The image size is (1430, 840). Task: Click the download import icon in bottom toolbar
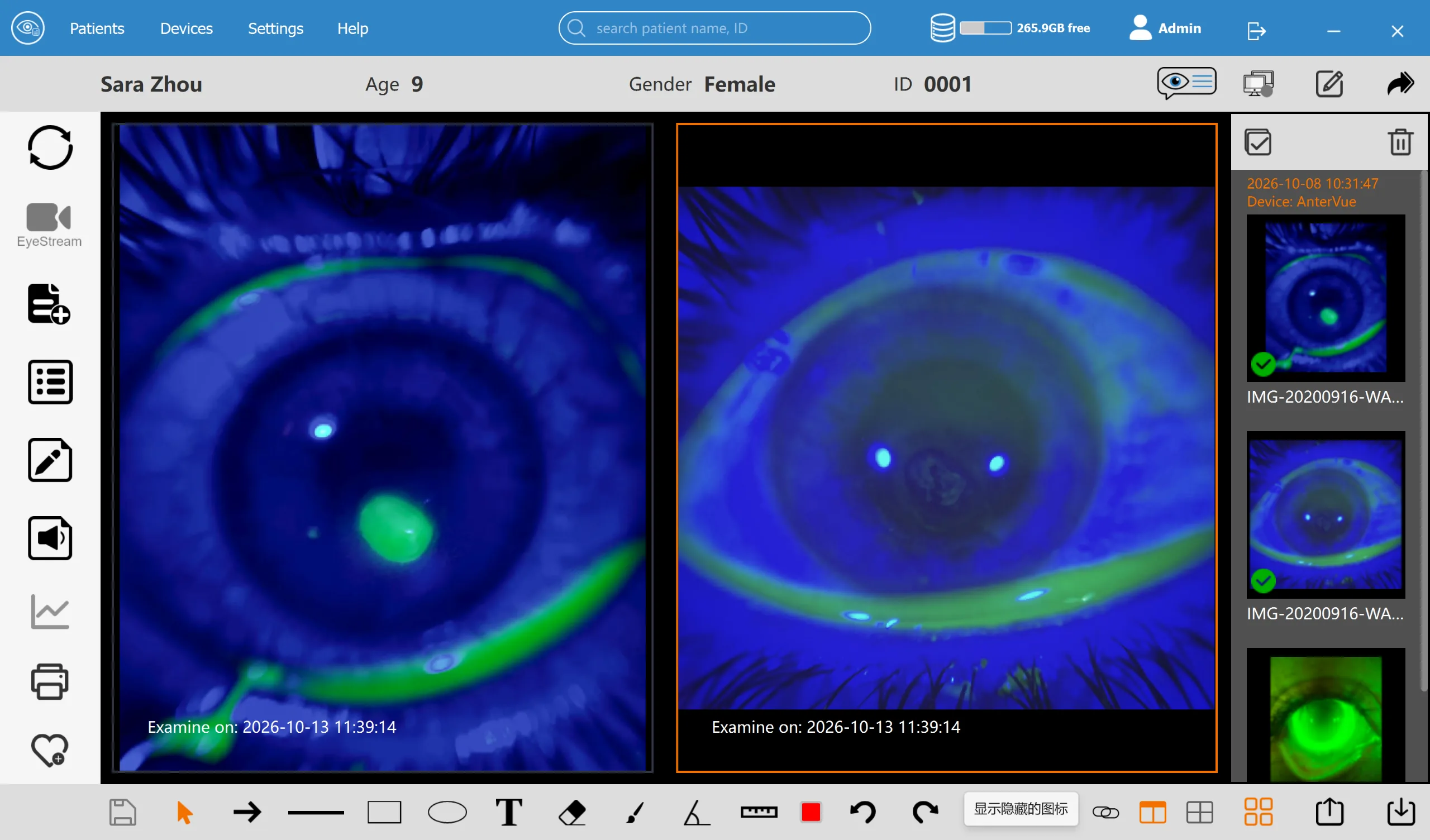[x=1400, y=812]
